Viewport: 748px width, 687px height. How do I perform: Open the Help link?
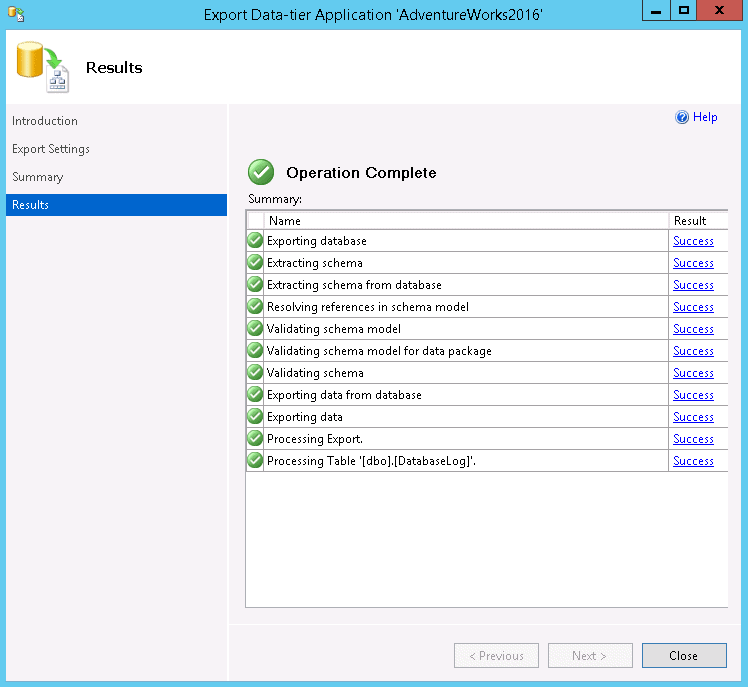[x=705, y=117]
